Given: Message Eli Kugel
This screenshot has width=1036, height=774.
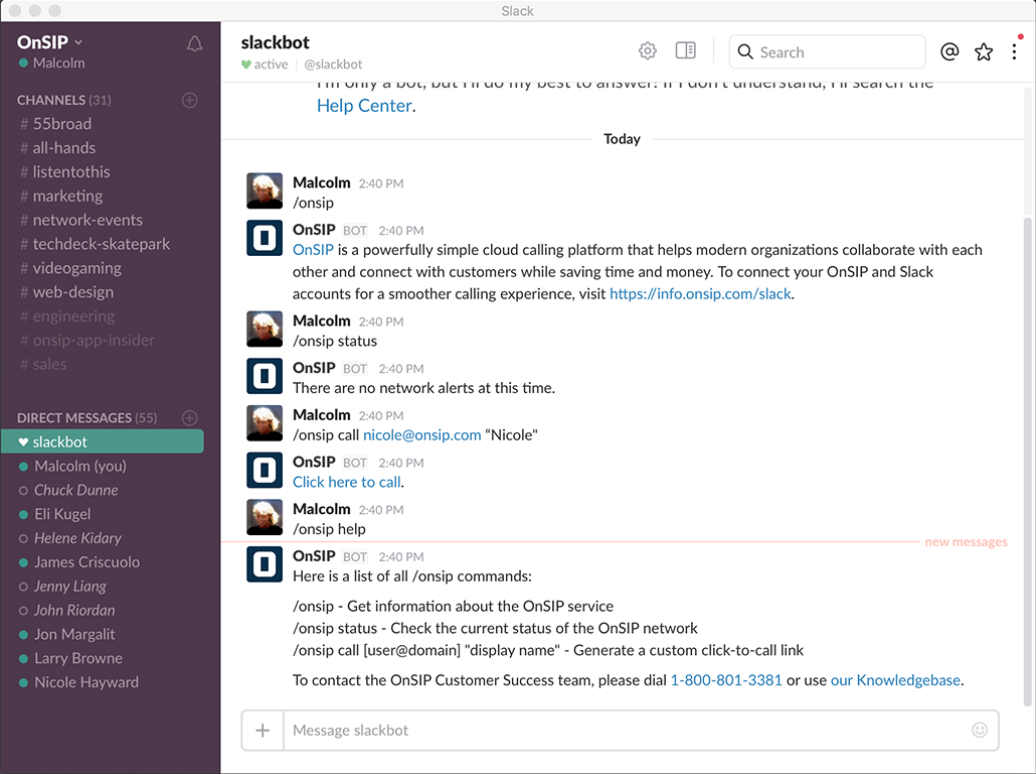Looking at the screenshot, I should pyautogui.click(x=62, y=514).
